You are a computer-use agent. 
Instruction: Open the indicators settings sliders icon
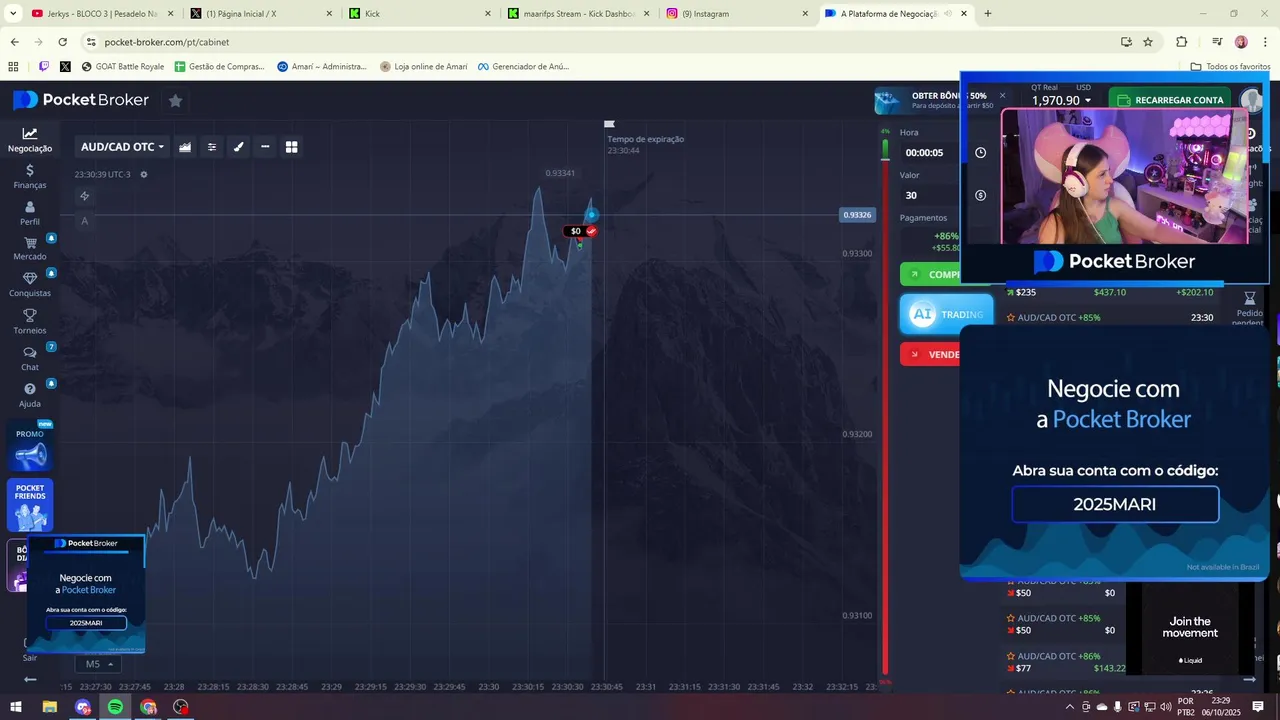tap(212, 147)
